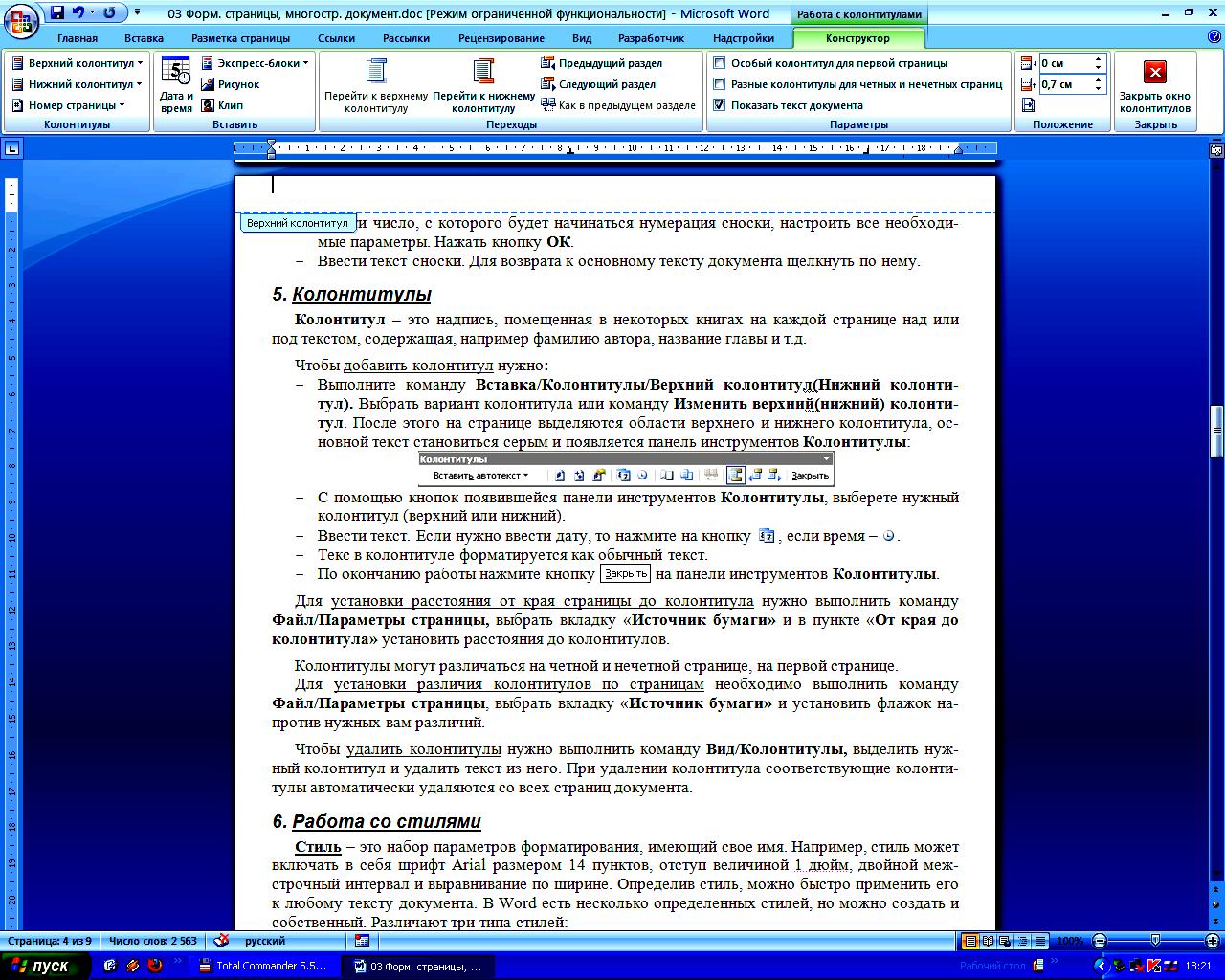The height and width of the screenshot is (980, 1225).
Task: Save the document with floppy disk icon
Action: point(56,13)
